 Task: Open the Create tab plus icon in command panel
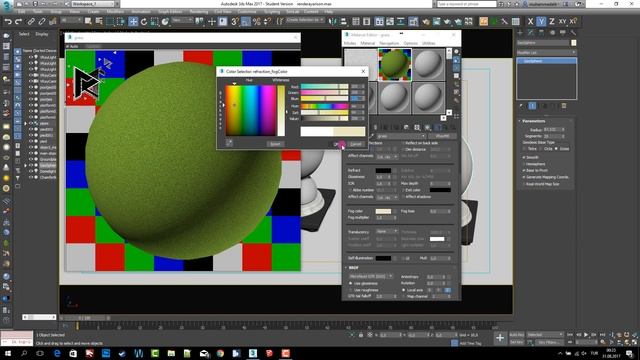(x=520, y=32)
